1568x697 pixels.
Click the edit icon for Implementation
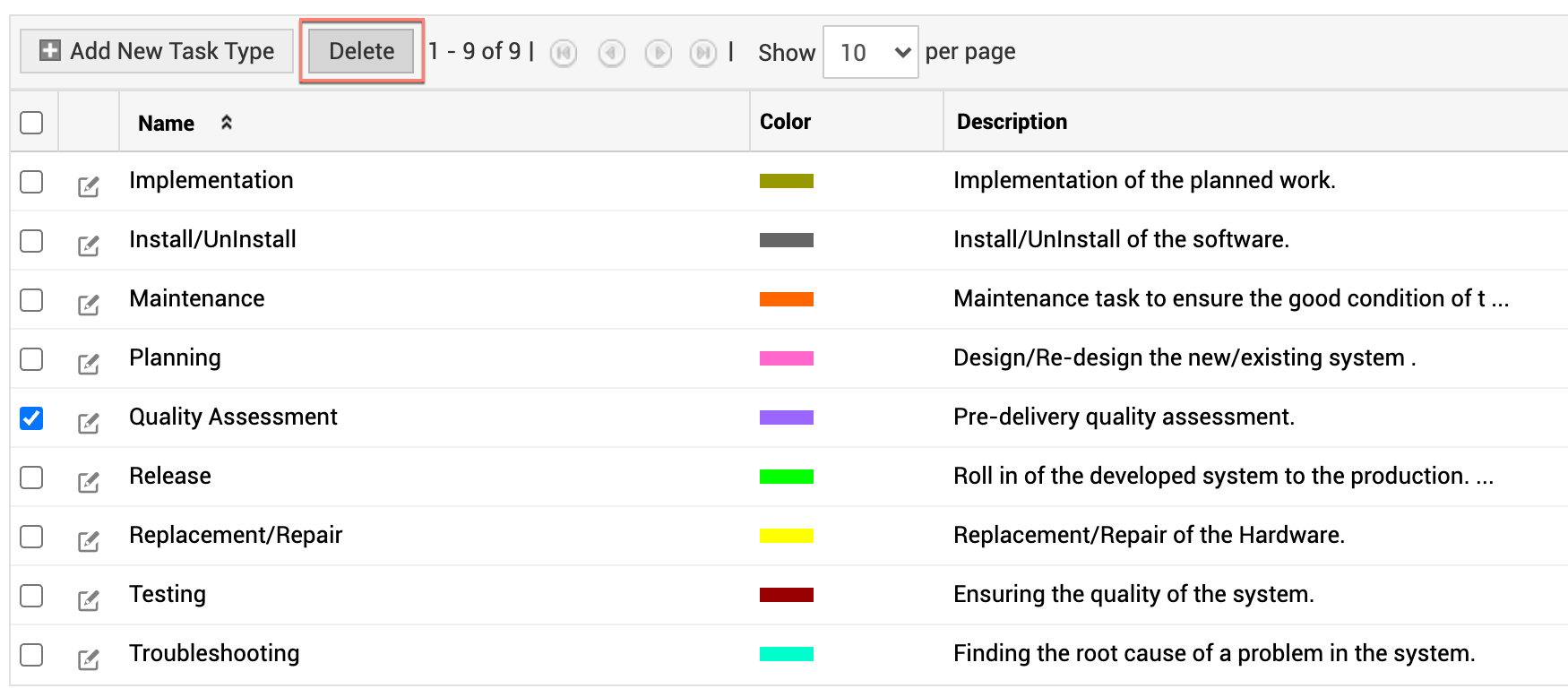click(88, 186)
